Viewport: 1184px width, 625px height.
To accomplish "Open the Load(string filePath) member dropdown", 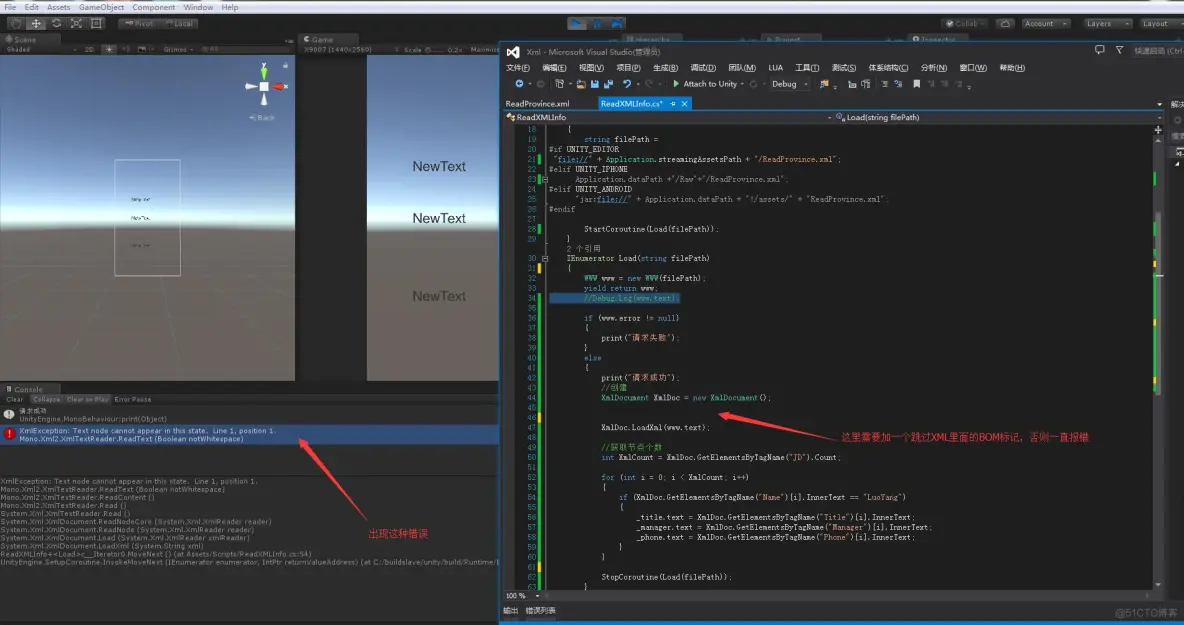I will click(999, 118).
